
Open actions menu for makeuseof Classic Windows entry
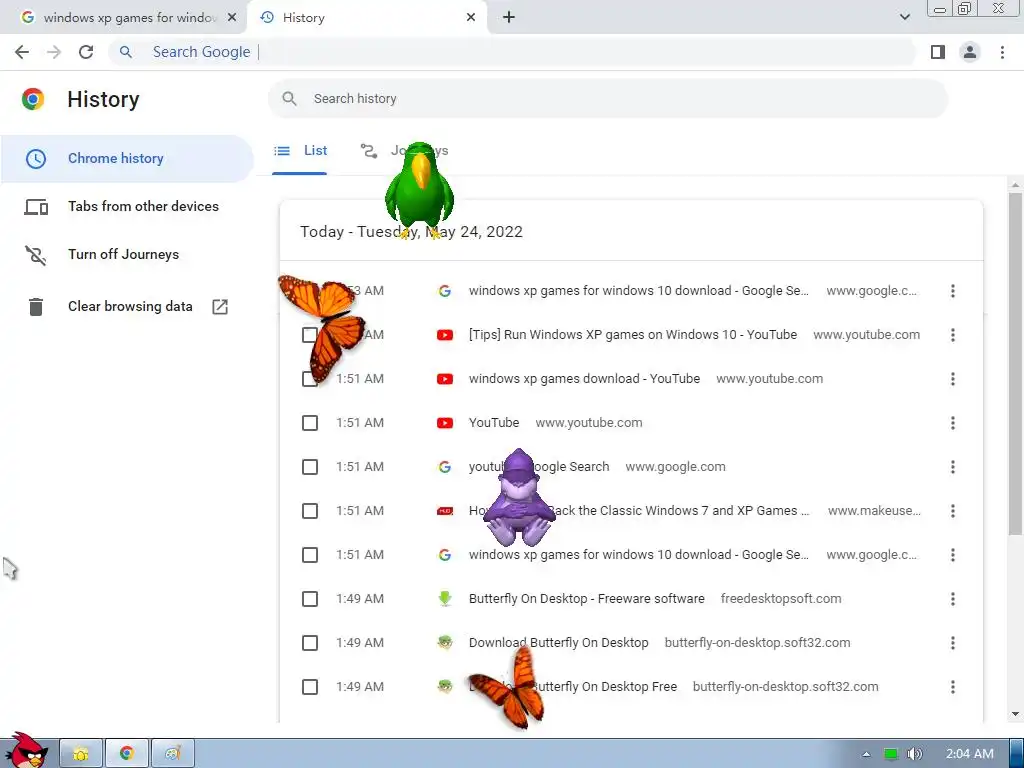[953, 511]
